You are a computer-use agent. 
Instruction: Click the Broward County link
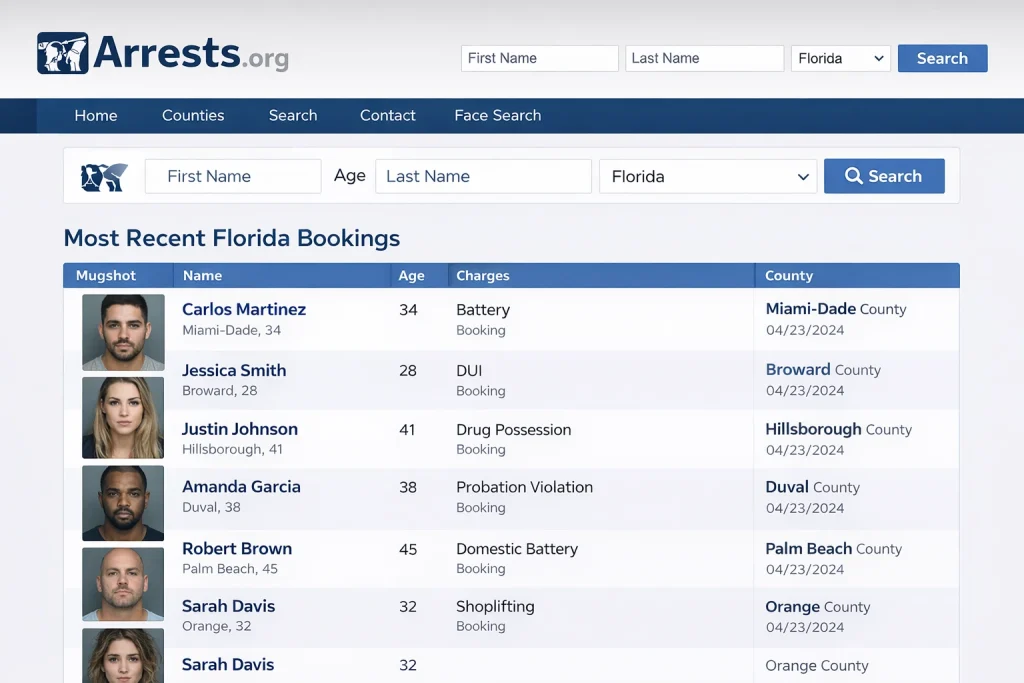point(823,370)
